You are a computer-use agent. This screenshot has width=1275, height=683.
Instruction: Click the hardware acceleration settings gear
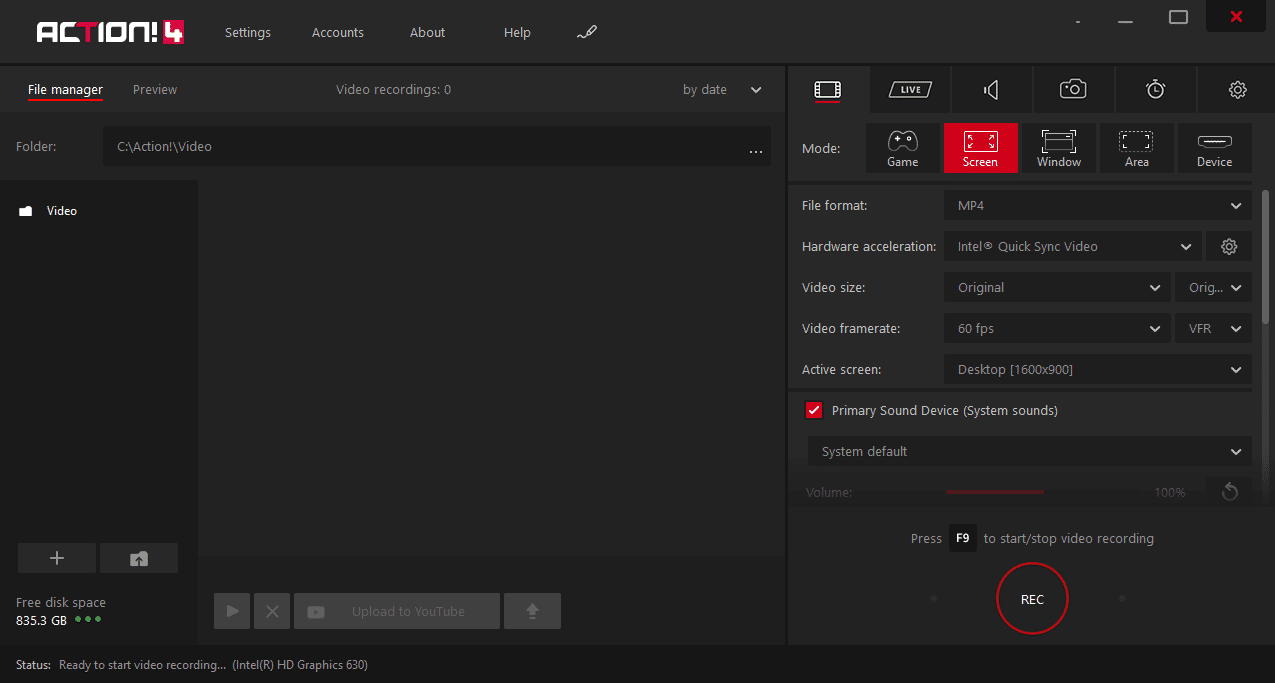click(1229, 247)
